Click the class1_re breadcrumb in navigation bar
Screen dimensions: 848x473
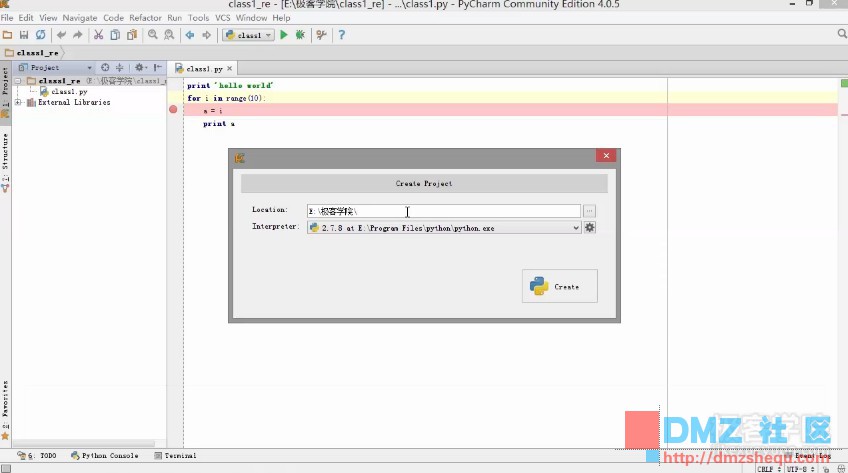(x=32, y=53)
